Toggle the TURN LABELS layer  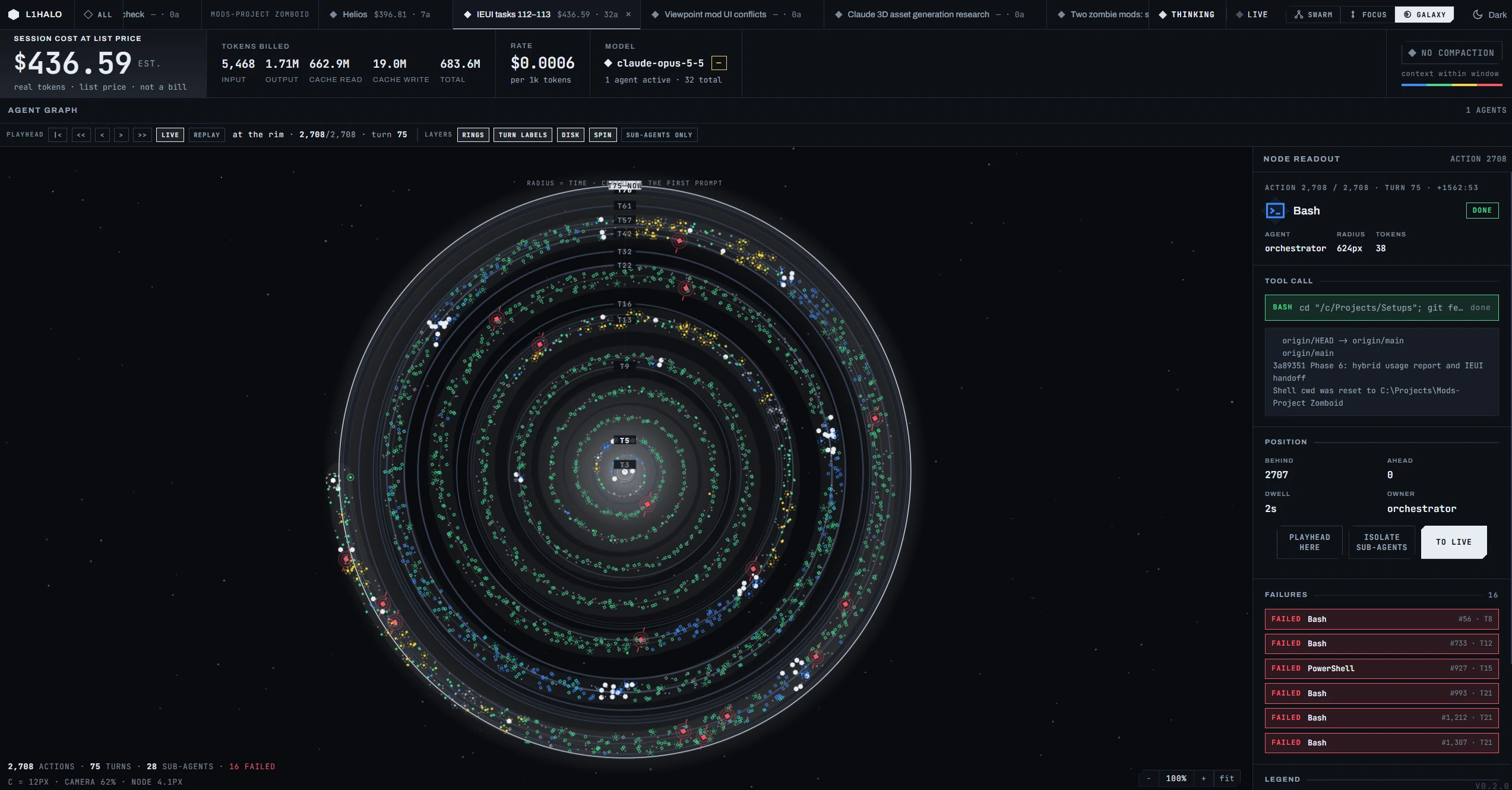523,135
